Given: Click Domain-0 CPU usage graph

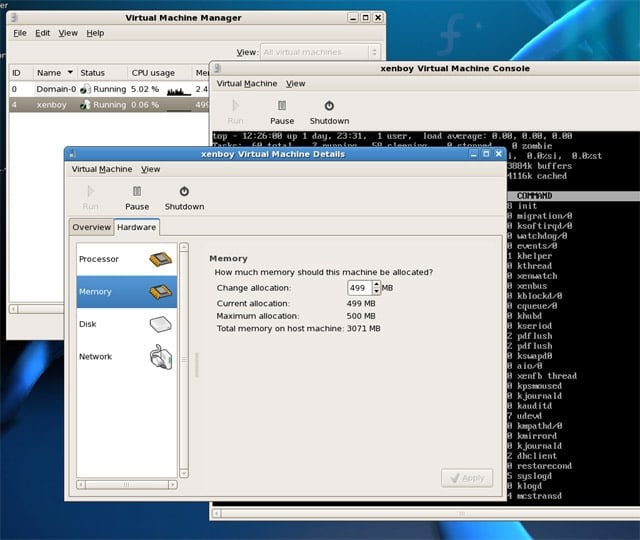Looking at the screenshot, I should click(179, 91).
